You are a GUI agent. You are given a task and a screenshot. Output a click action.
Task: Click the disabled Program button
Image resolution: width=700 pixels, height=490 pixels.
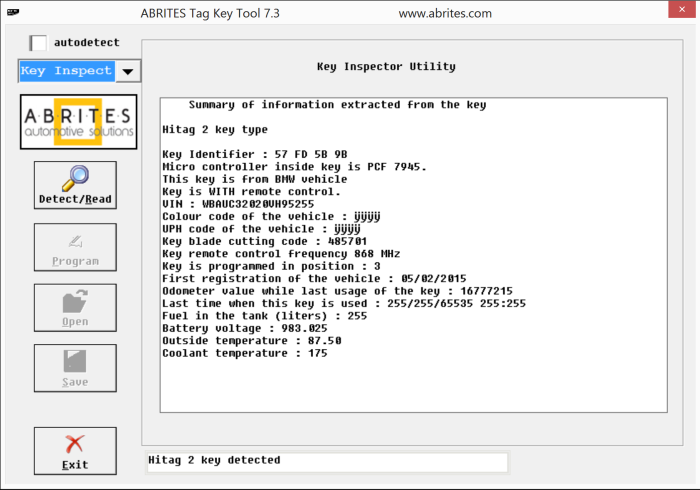click(x=75, y=247)
